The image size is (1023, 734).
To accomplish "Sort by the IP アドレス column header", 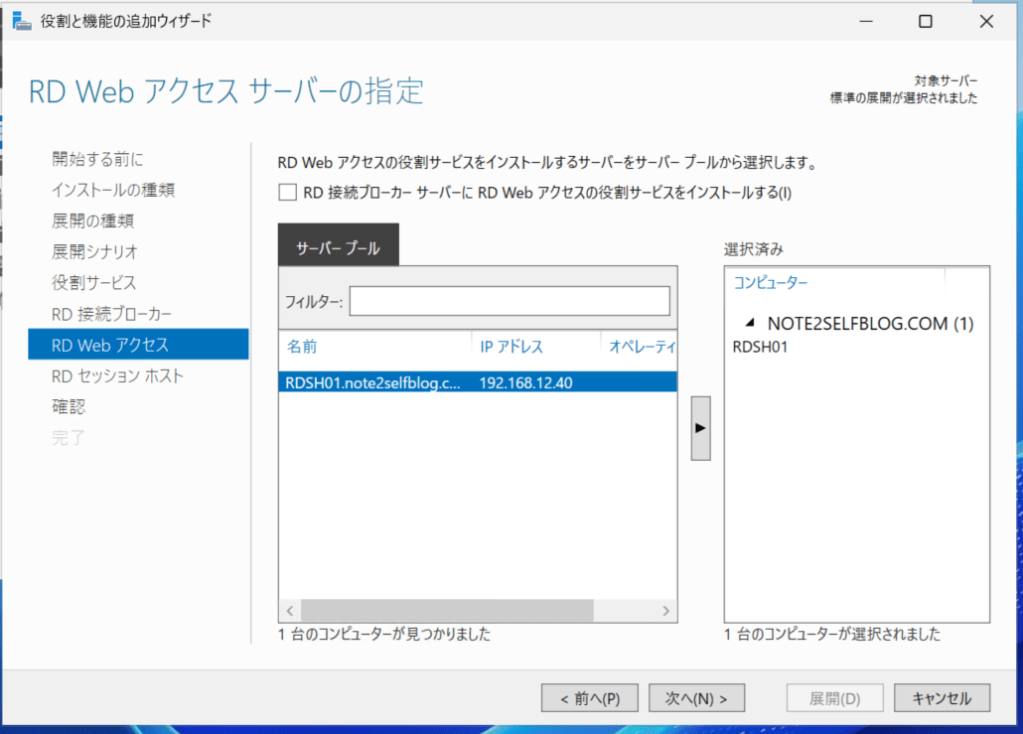I will click(511, 347).
